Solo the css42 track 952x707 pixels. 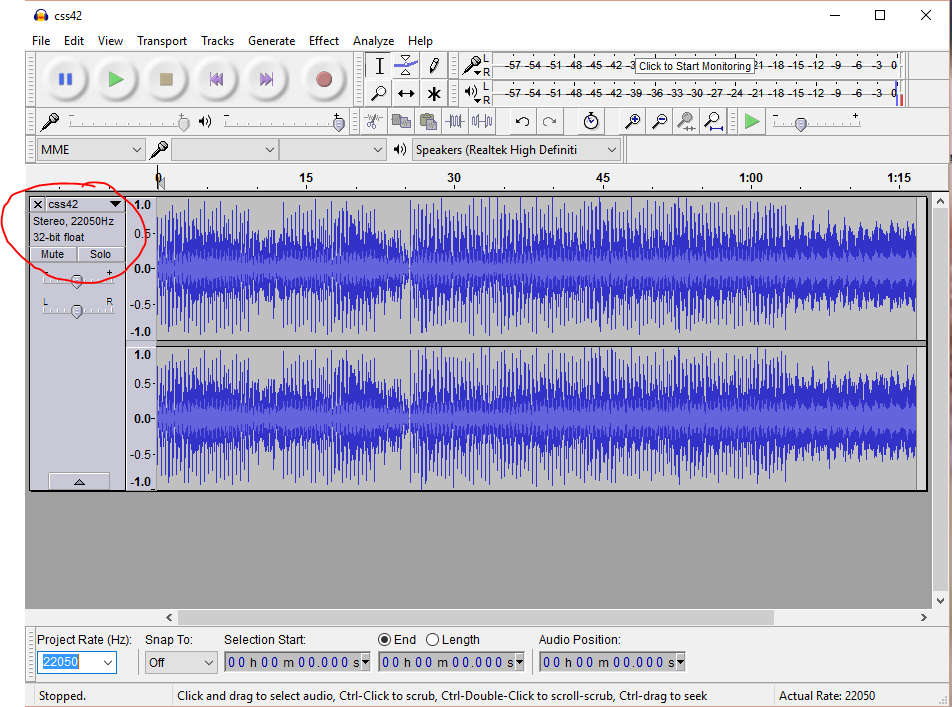click(100, 254)
